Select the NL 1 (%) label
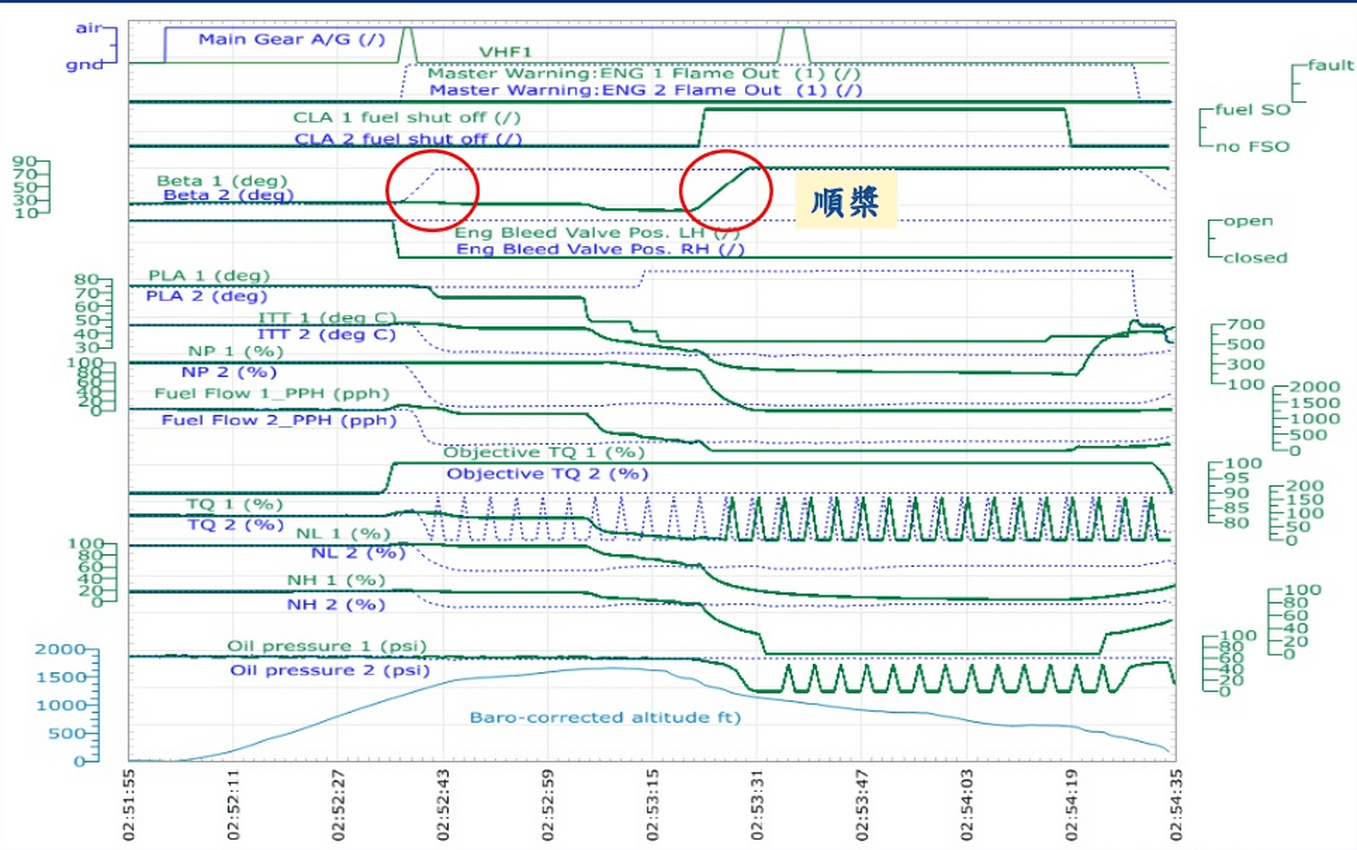The image size is (1357, 850). click(x=343, y=534)
